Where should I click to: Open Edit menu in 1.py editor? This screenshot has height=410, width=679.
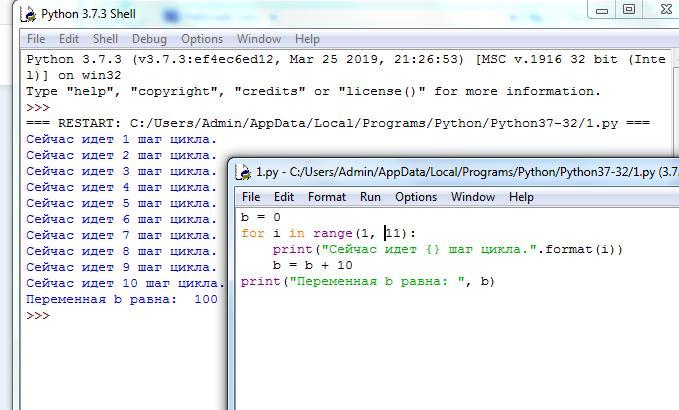(x=284, y=197)
